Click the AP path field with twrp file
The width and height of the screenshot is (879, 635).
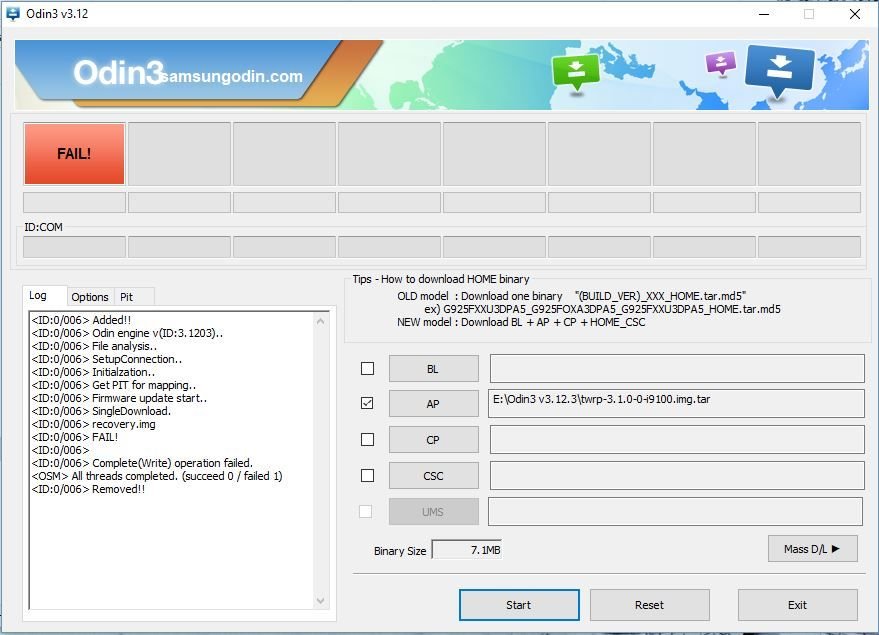pos(677,404)
